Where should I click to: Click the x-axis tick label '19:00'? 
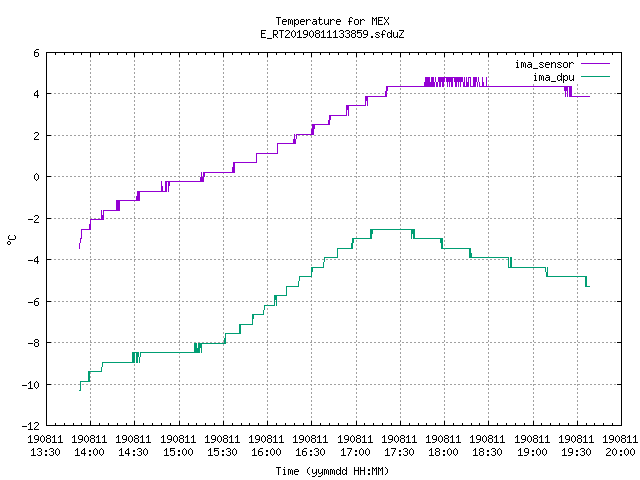pos(532,452)
